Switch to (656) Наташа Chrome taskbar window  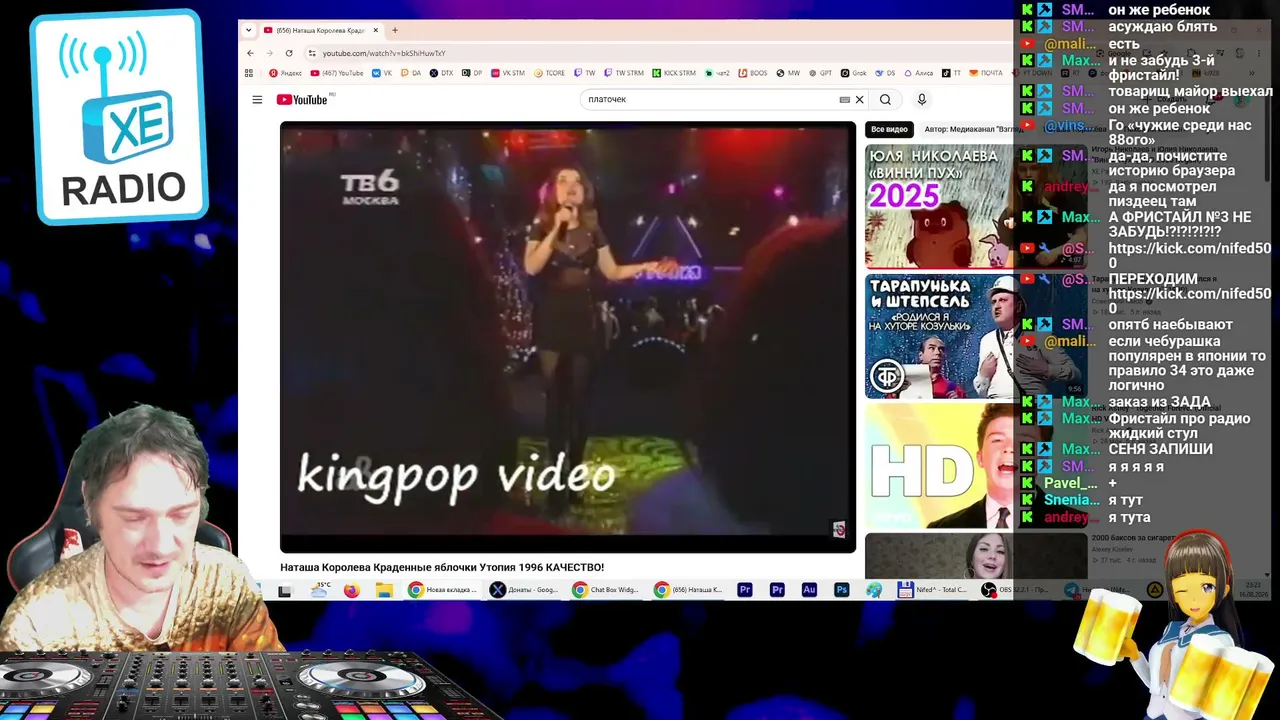click(689, 591)
